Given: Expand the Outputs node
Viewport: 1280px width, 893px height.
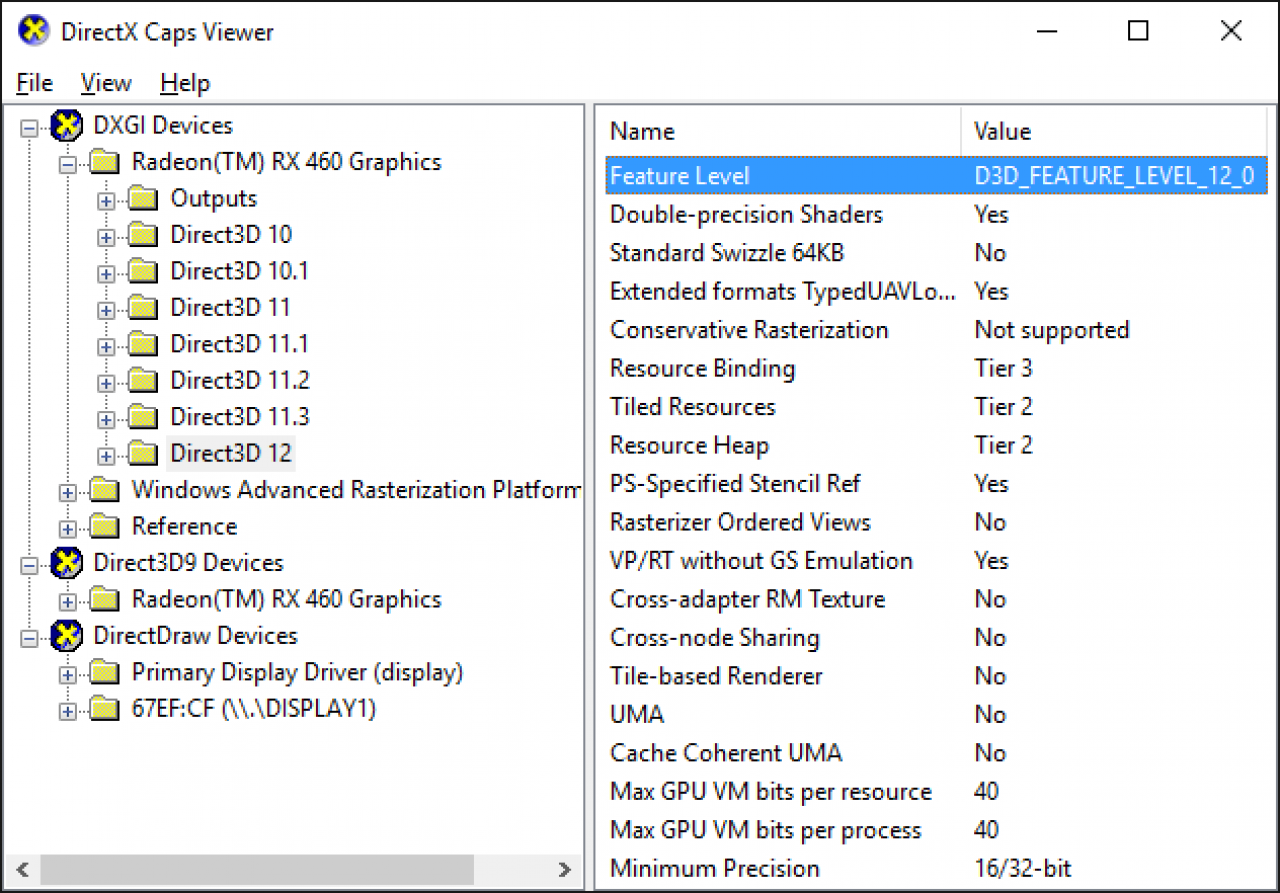Looking at the screenshot, I should [107, 200].
